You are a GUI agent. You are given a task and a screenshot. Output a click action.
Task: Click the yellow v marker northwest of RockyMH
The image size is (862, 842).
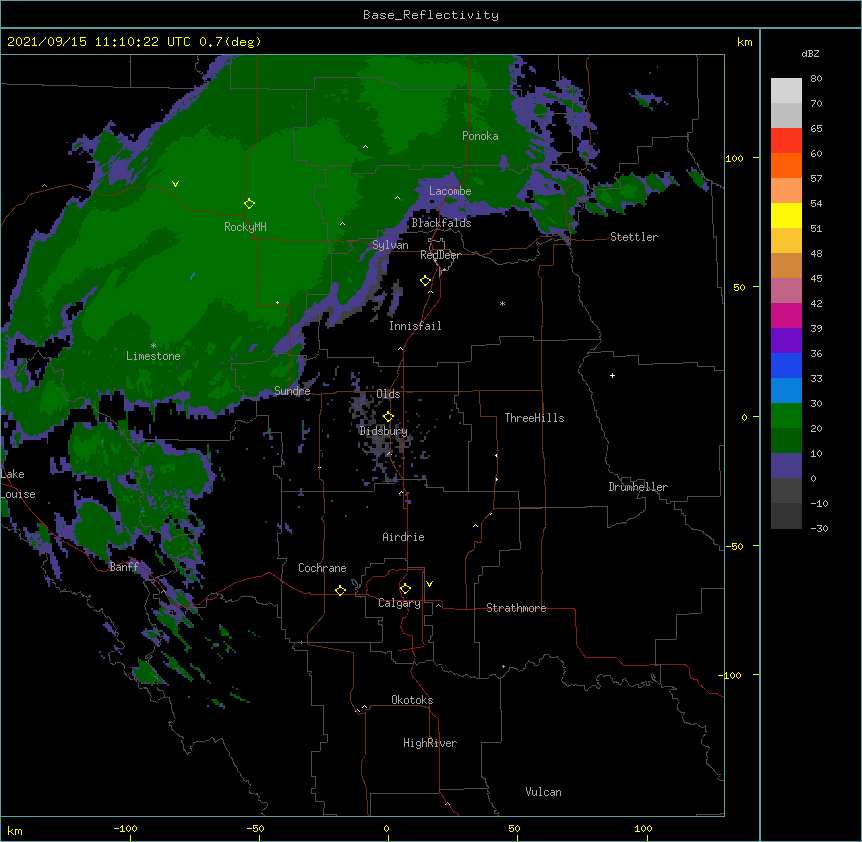tap(175, 184)
